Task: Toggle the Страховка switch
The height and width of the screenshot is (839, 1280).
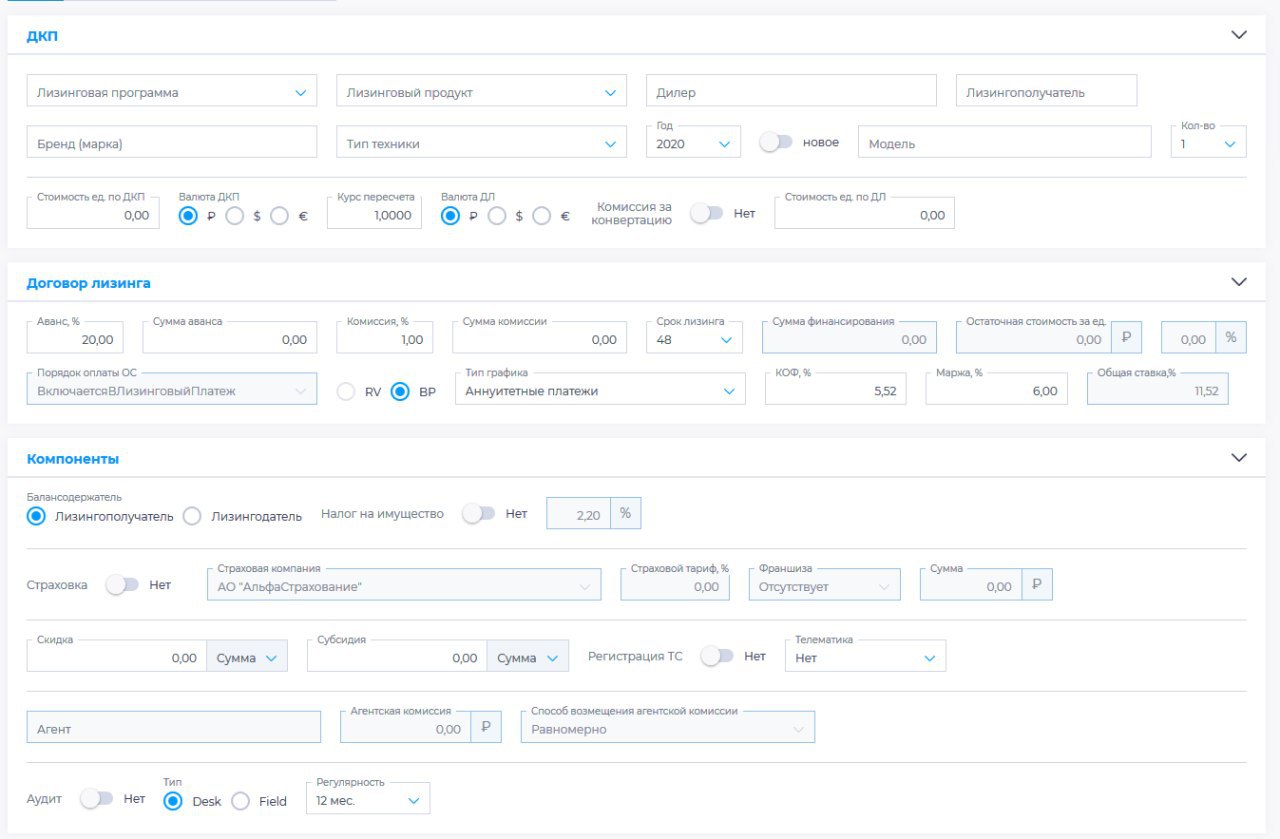Action: 122,584
